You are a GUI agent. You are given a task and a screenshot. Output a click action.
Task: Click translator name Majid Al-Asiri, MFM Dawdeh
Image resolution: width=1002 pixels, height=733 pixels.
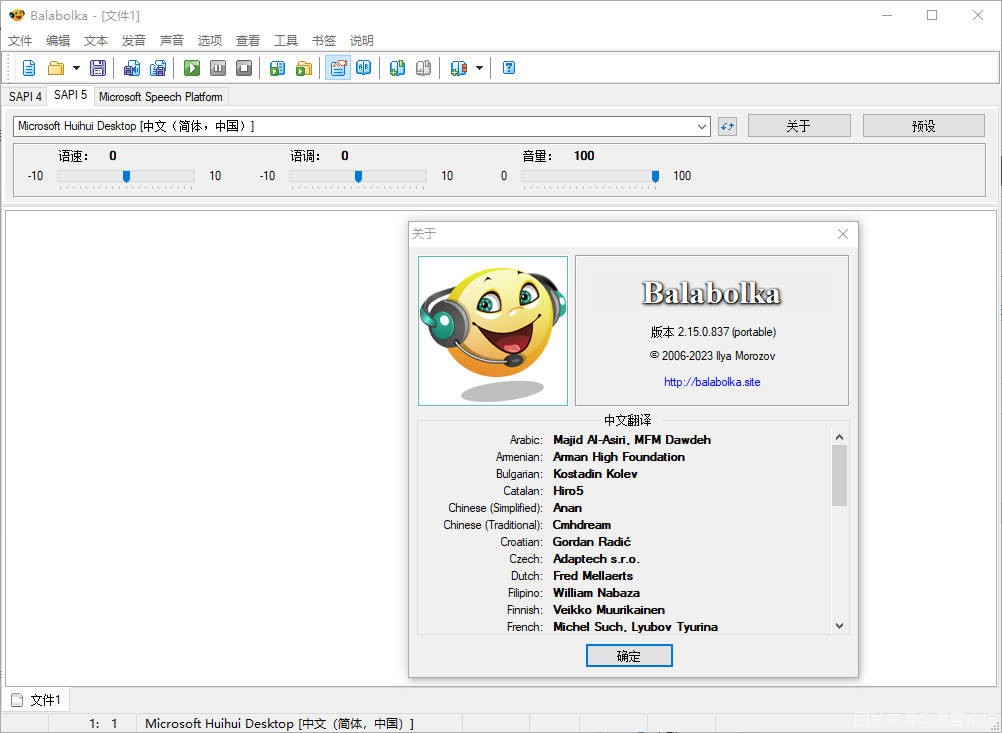click(632, 440)
